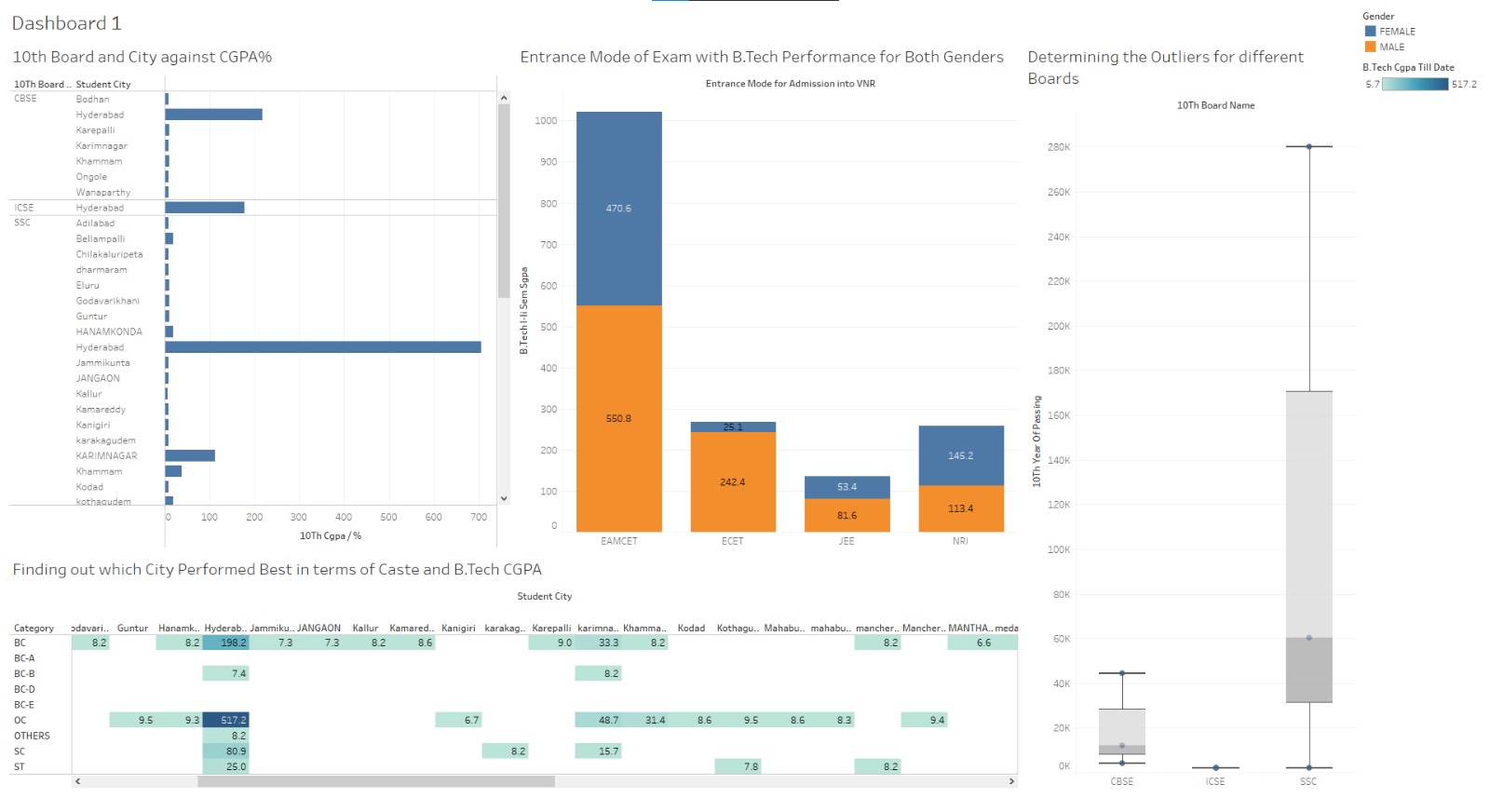Click the Kodad column header in caste table
Viewport: 1490px width, 812px height.
pos(691,628)
